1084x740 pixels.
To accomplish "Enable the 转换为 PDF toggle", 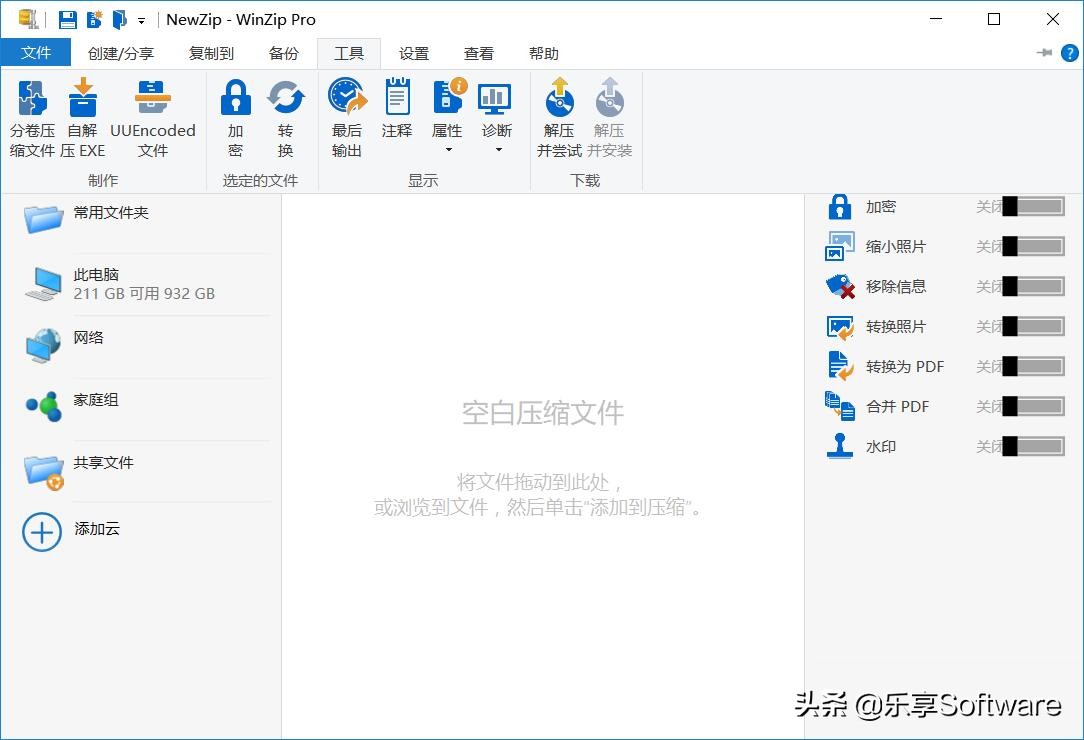I will pyautogui.click(x=1035, y=367).
